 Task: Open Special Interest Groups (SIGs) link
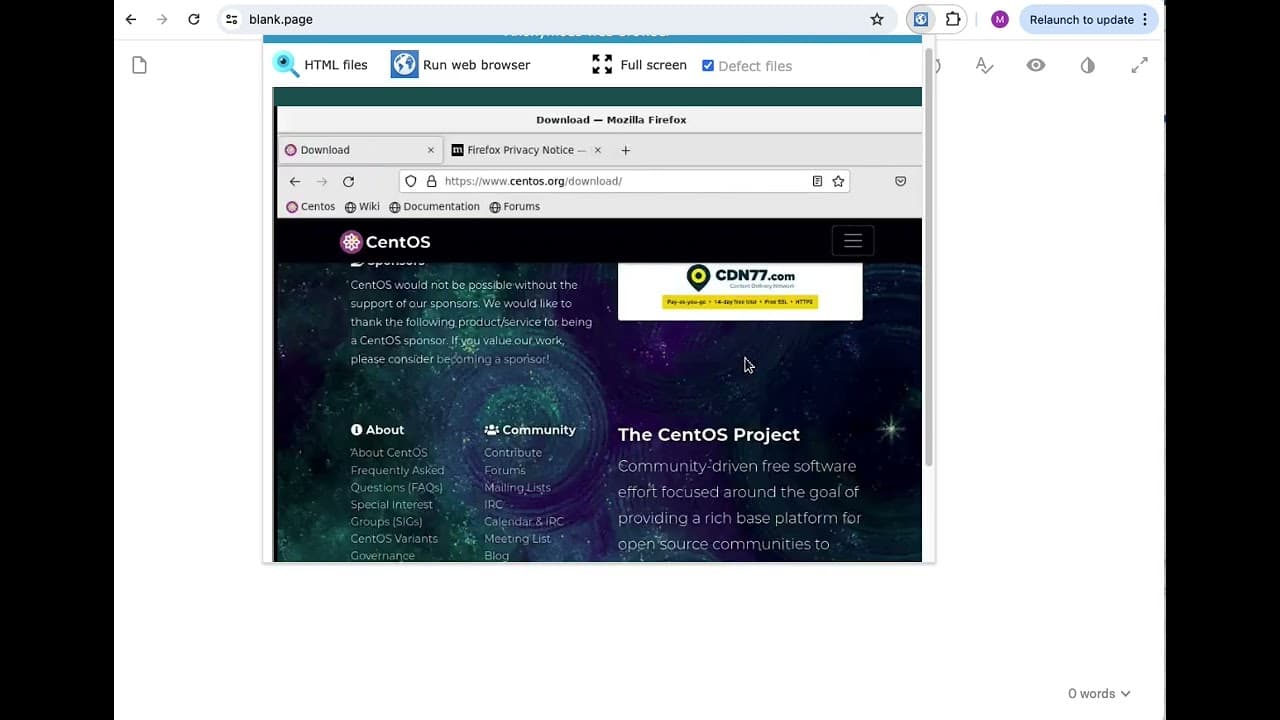coord(391,513)
